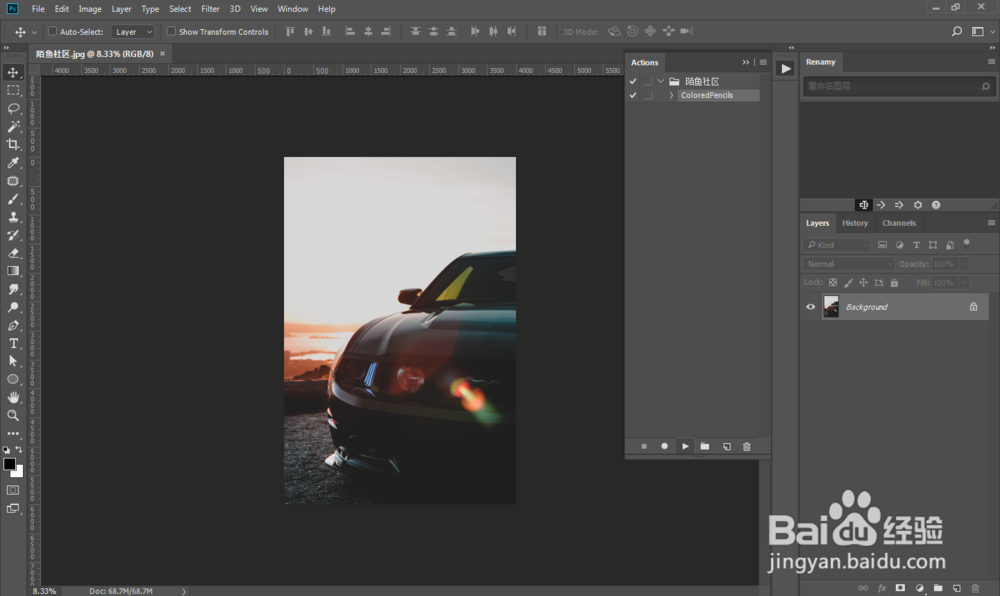This screenshot has height=596, width=1000.
Task: Change screen mode icon in toolbar
Action: coord(13,509)
